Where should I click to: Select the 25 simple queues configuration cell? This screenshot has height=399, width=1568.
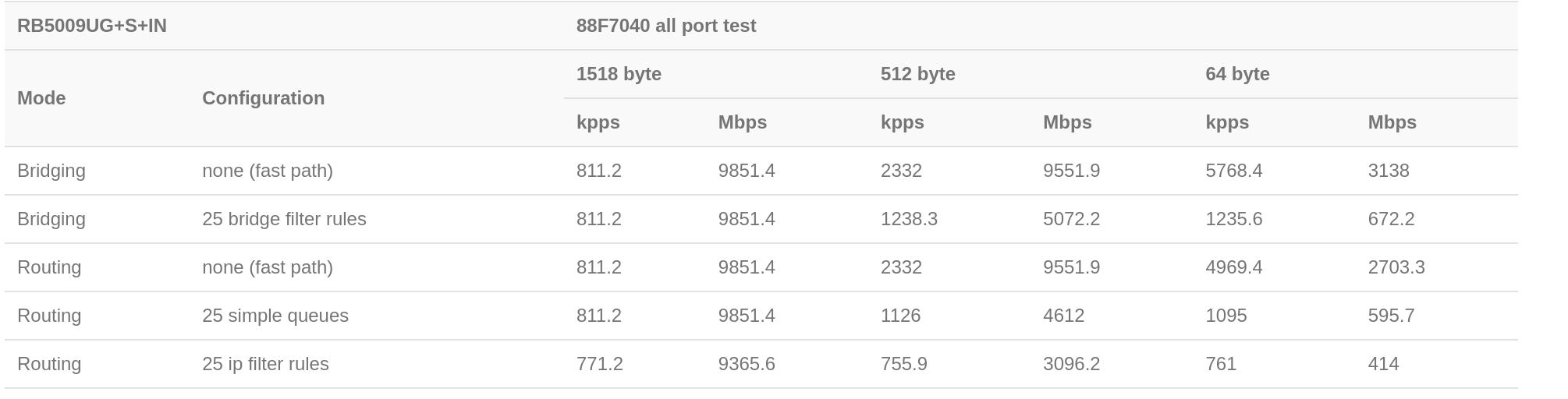coord(275,316)
